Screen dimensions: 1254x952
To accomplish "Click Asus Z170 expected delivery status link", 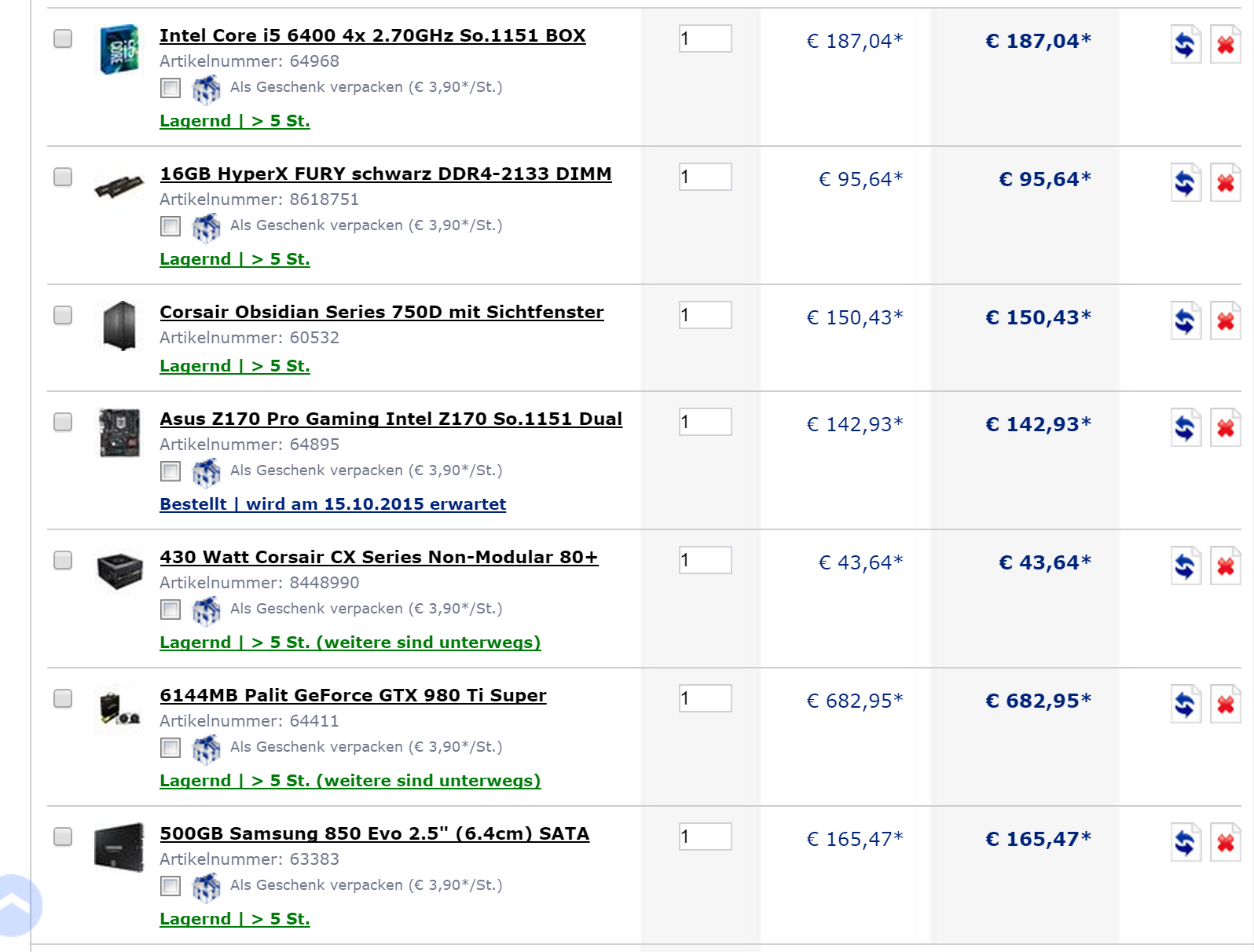I will [332, 504].
